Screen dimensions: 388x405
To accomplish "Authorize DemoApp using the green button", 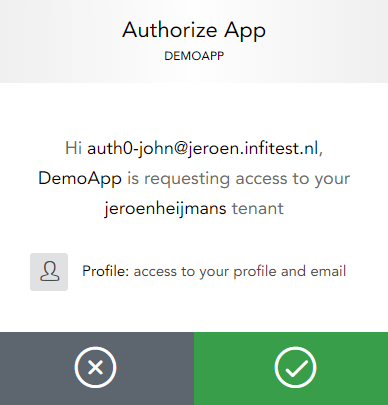I will pyautogui.click(x=291, y=368).
